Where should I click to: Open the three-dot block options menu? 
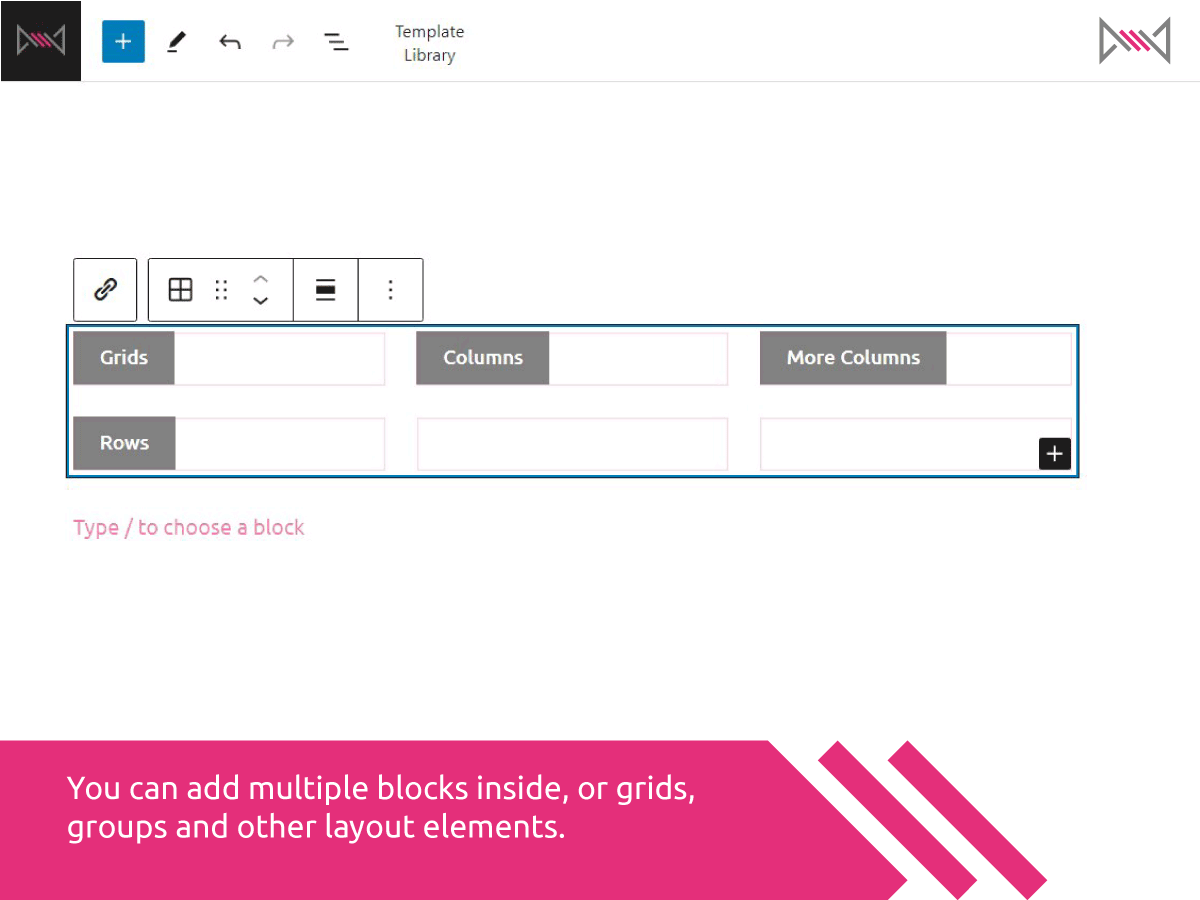pos(390,290)
